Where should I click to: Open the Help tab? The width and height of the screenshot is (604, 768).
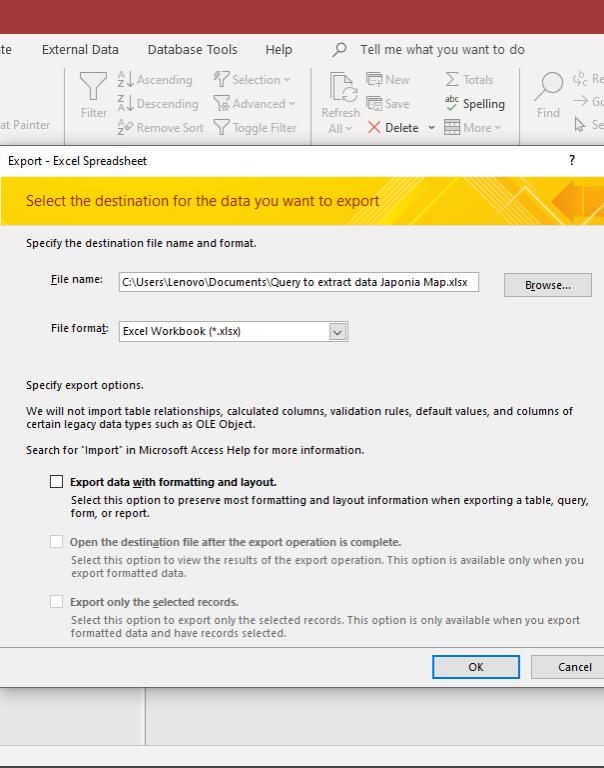click(279, 49)
